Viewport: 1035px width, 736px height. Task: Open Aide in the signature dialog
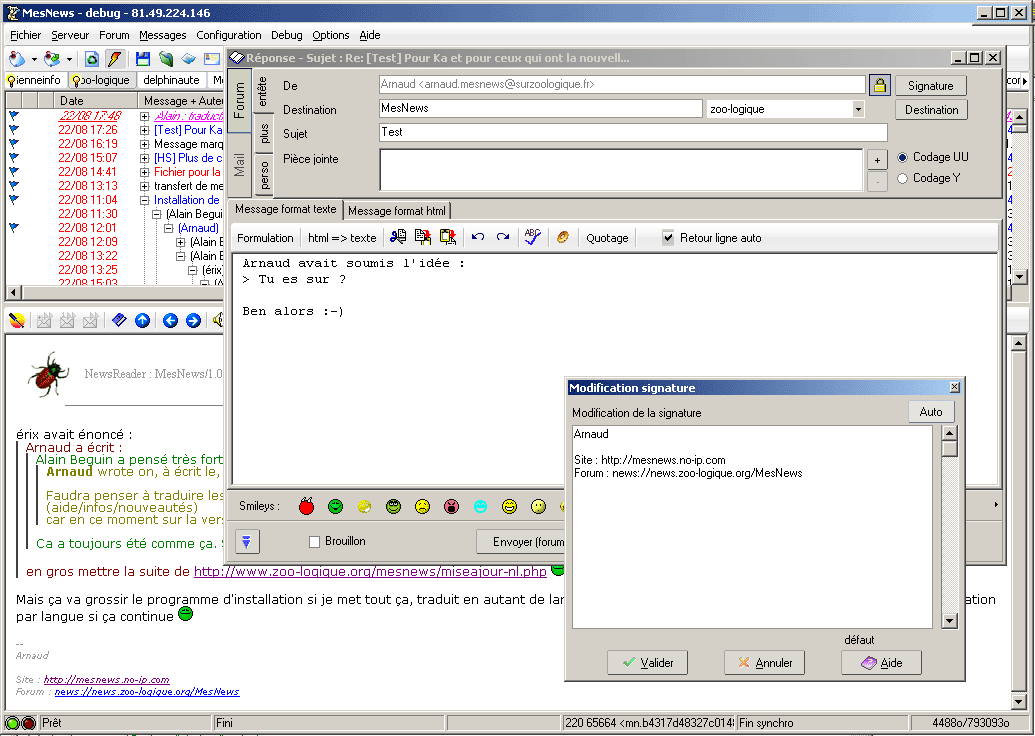click(881, 662)
